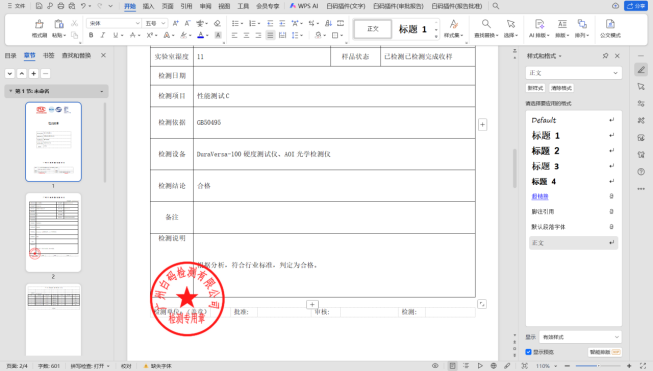Click the pencil icon in right sidebar
Image resolution: width=653 pixels, height=371 pixels.
641,70
